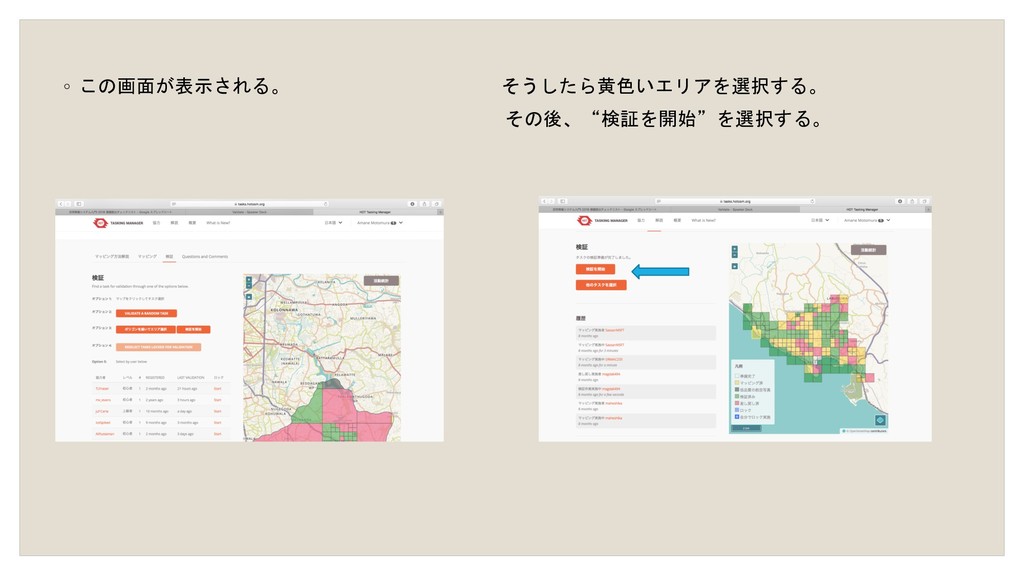Switch to Speaker Deck browser tab in right screenshot

click(x=735, y=210)
